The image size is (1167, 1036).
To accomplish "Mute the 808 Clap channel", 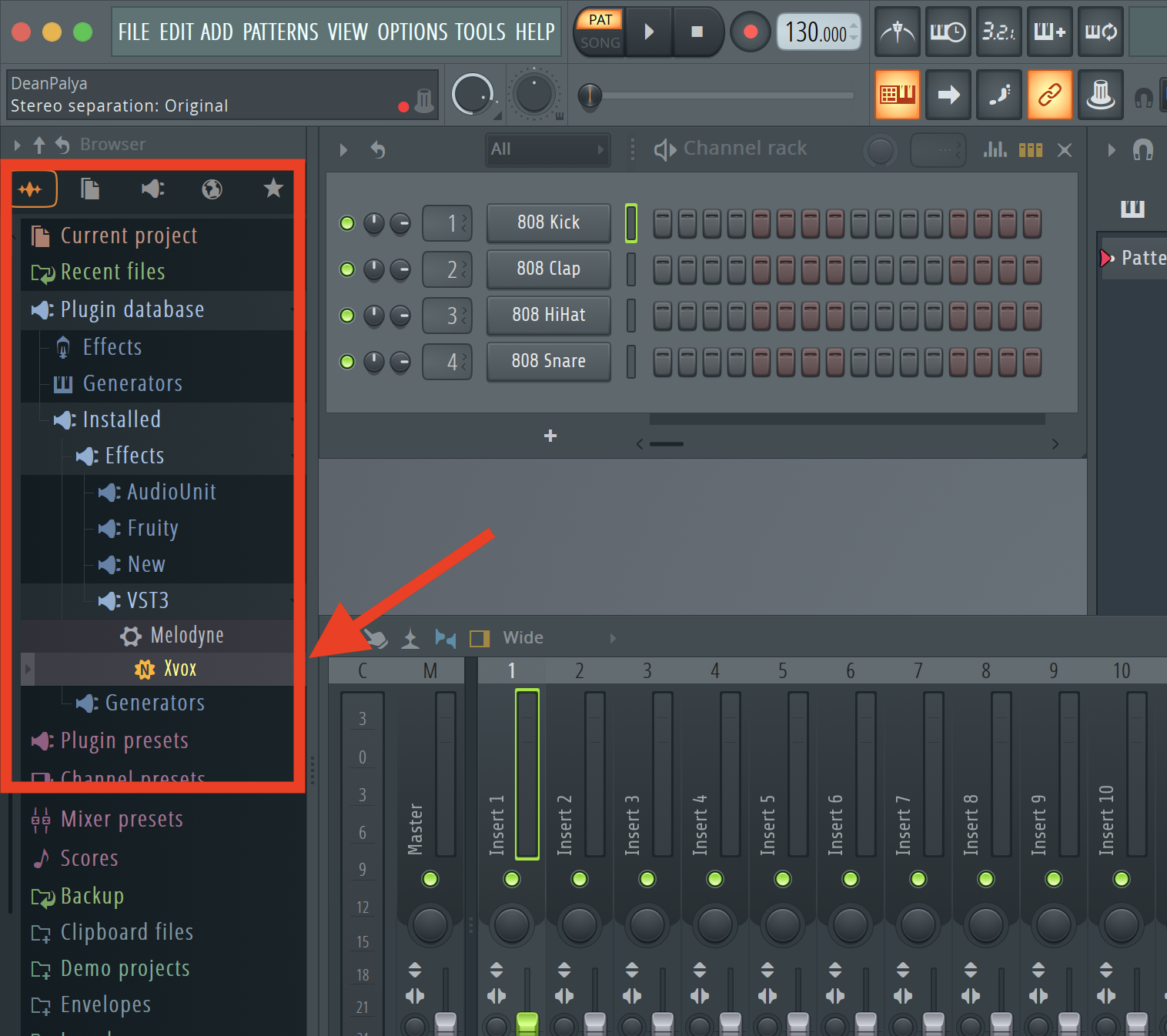I will coord(347,269).
